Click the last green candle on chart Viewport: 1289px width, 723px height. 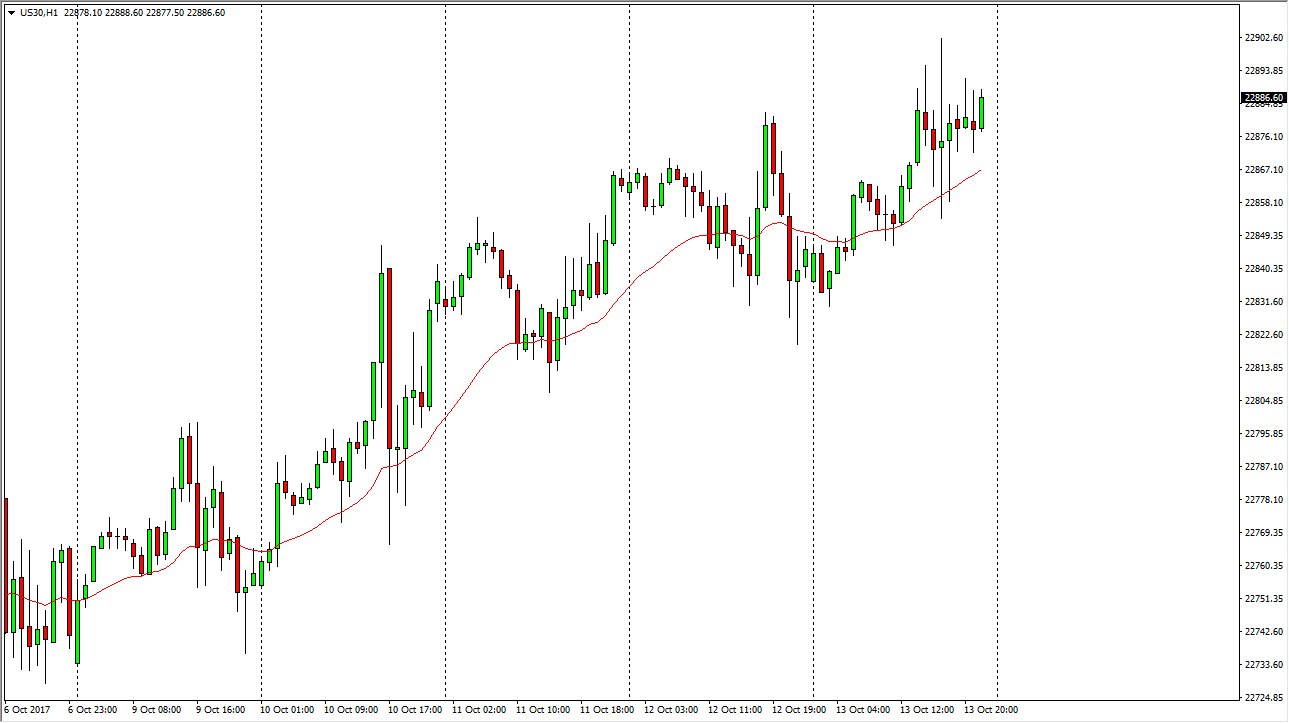[982, 112]
